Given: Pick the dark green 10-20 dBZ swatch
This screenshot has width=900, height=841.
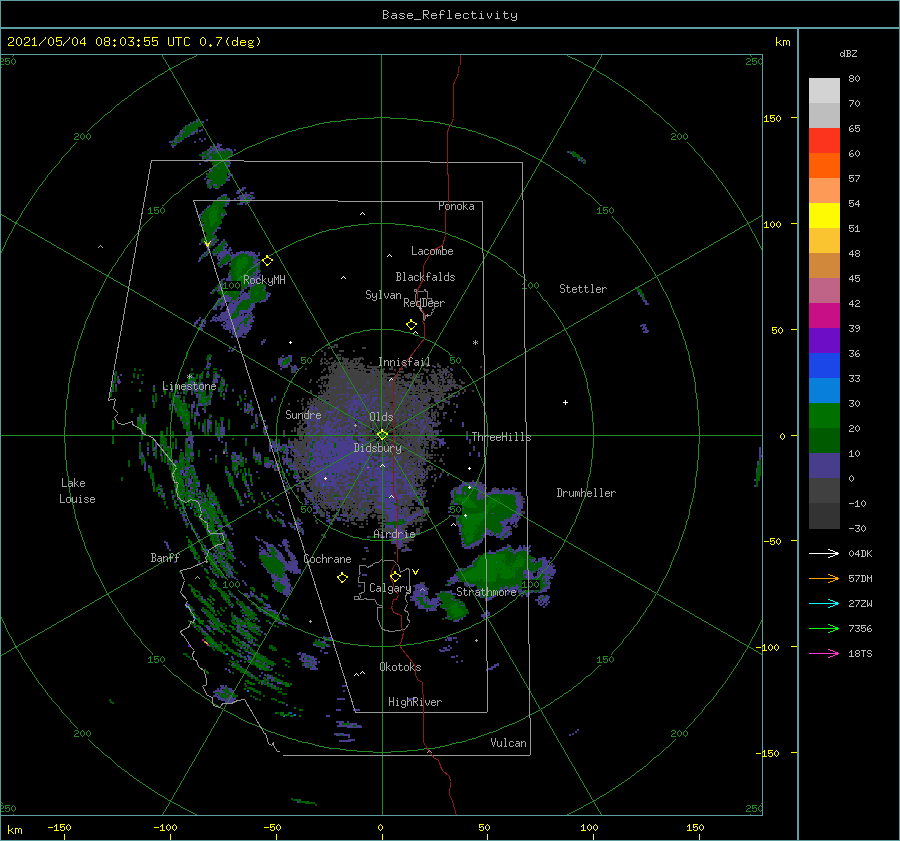Looking at the screenshot, I should (x=824, y=441).
